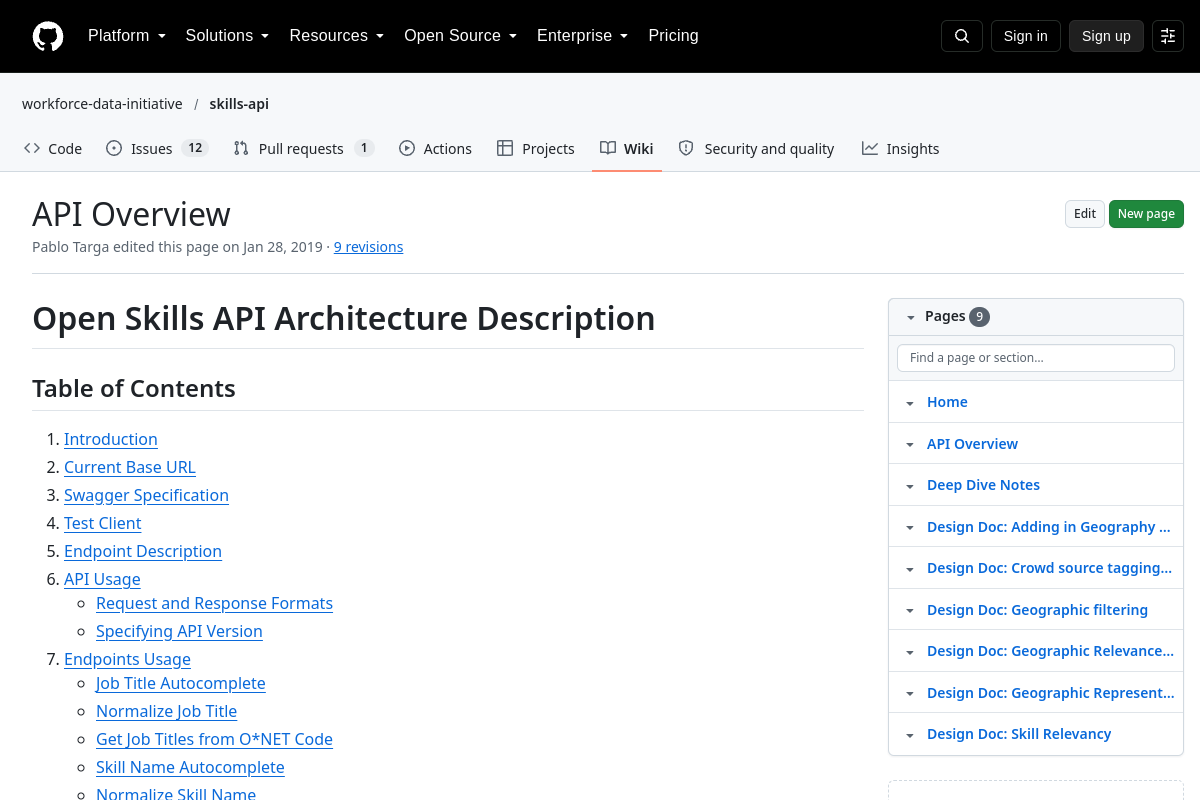Collapse the Pages list triangle
This screenshot has height=800, width=1200.
point(910,317)
